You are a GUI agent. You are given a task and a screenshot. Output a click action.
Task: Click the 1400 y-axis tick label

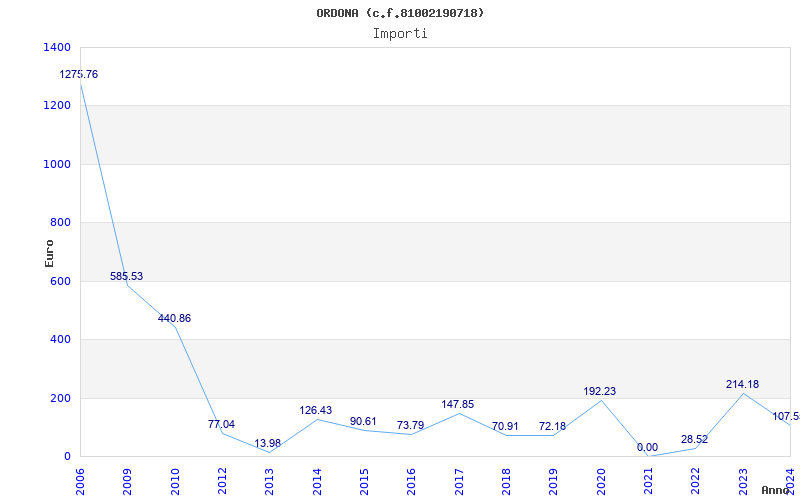pos(57,48)
